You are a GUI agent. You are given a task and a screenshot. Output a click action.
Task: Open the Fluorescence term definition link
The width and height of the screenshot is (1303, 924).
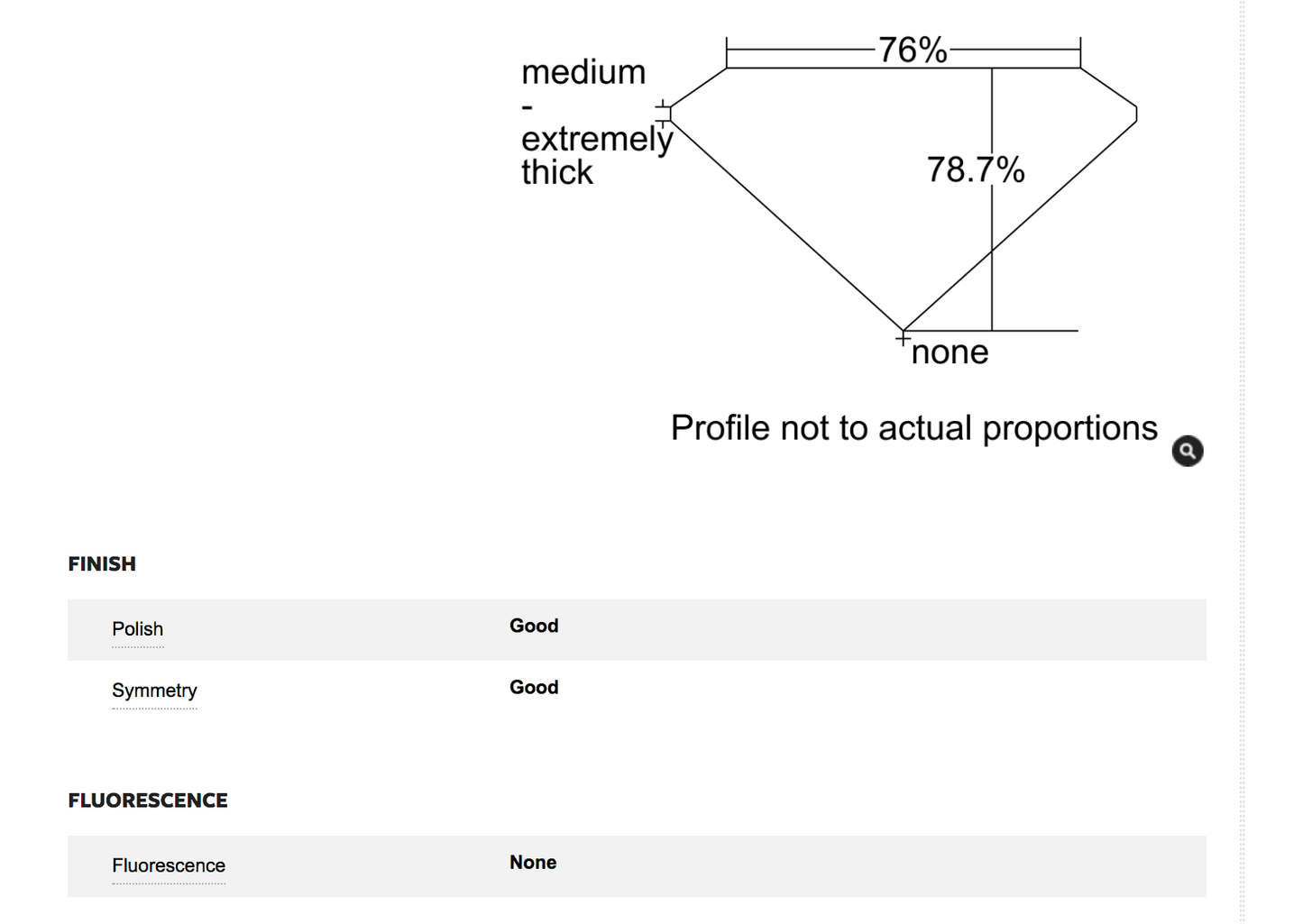point(169,865)
